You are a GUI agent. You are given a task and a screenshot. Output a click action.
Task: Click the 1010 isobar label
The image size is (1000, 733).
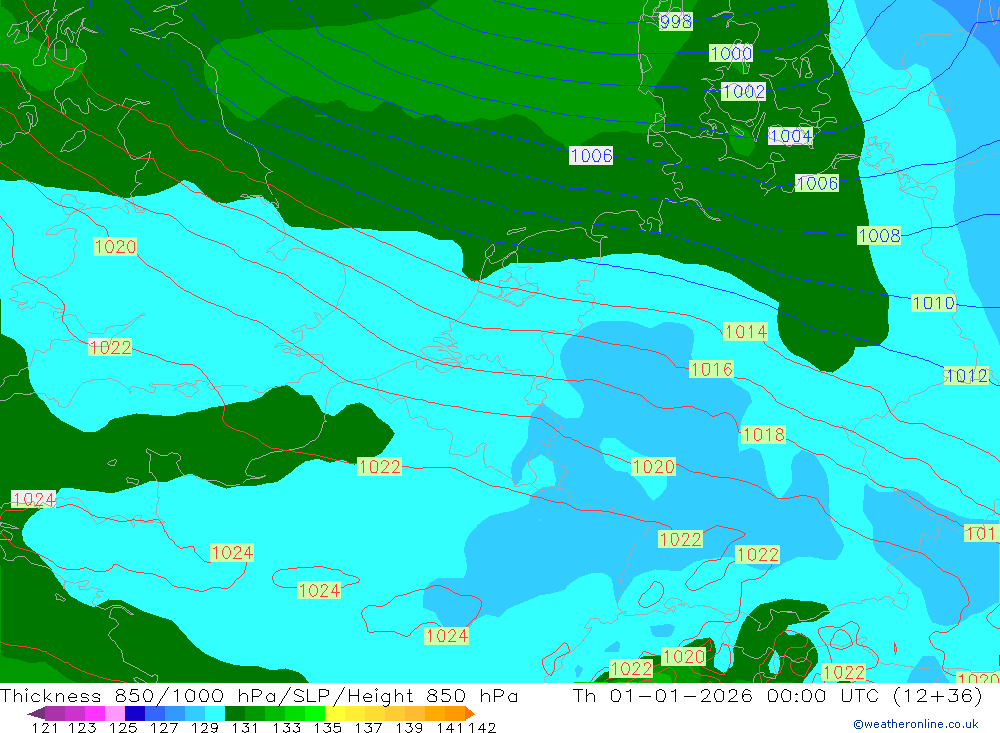933,302
